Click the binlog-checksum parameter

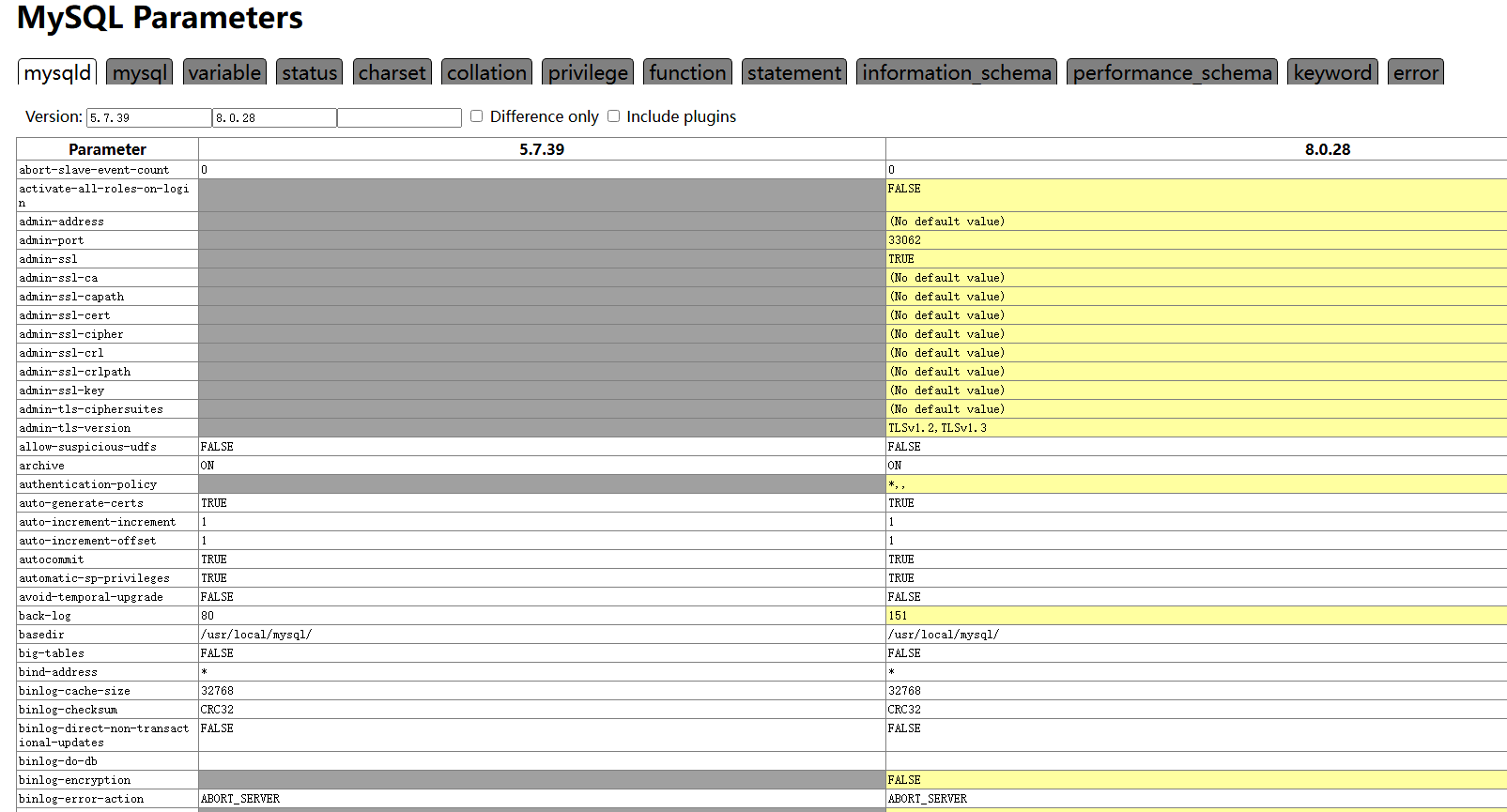(68, 710)
